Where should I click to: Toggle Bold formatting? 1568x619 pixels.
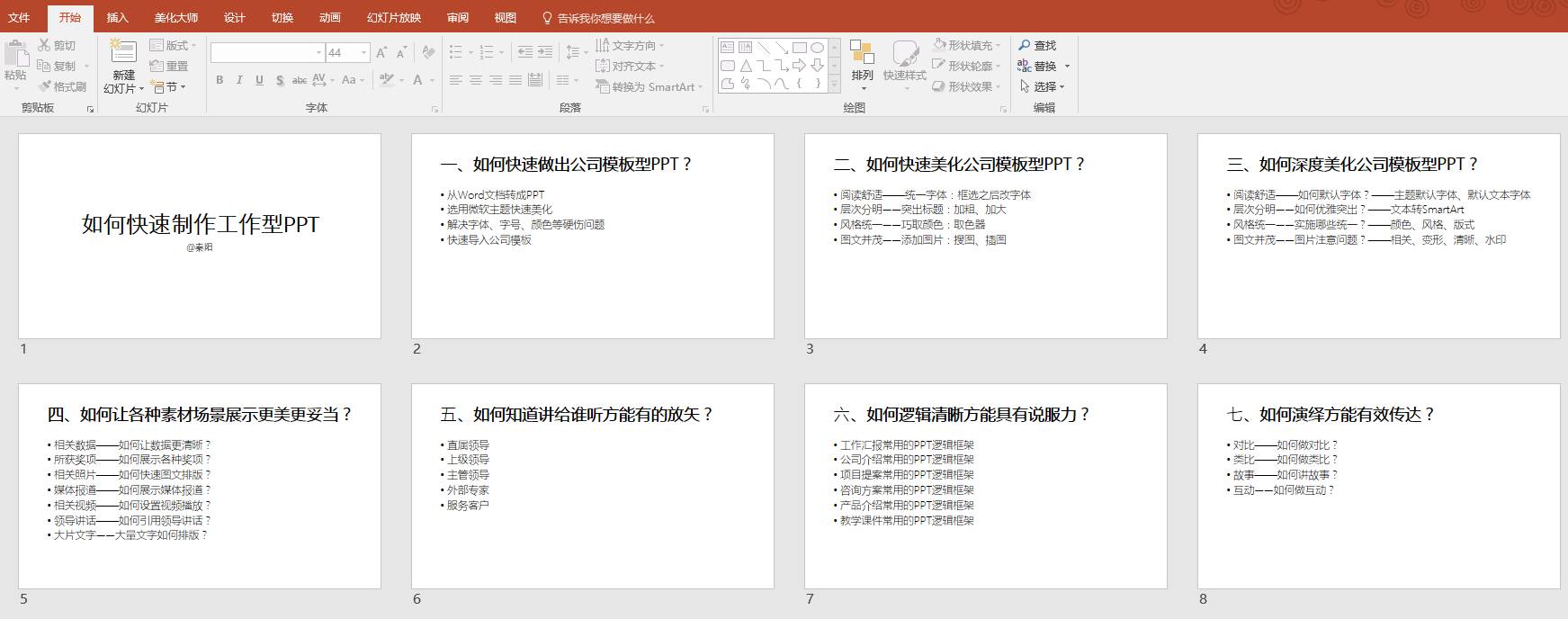point(220,80)
